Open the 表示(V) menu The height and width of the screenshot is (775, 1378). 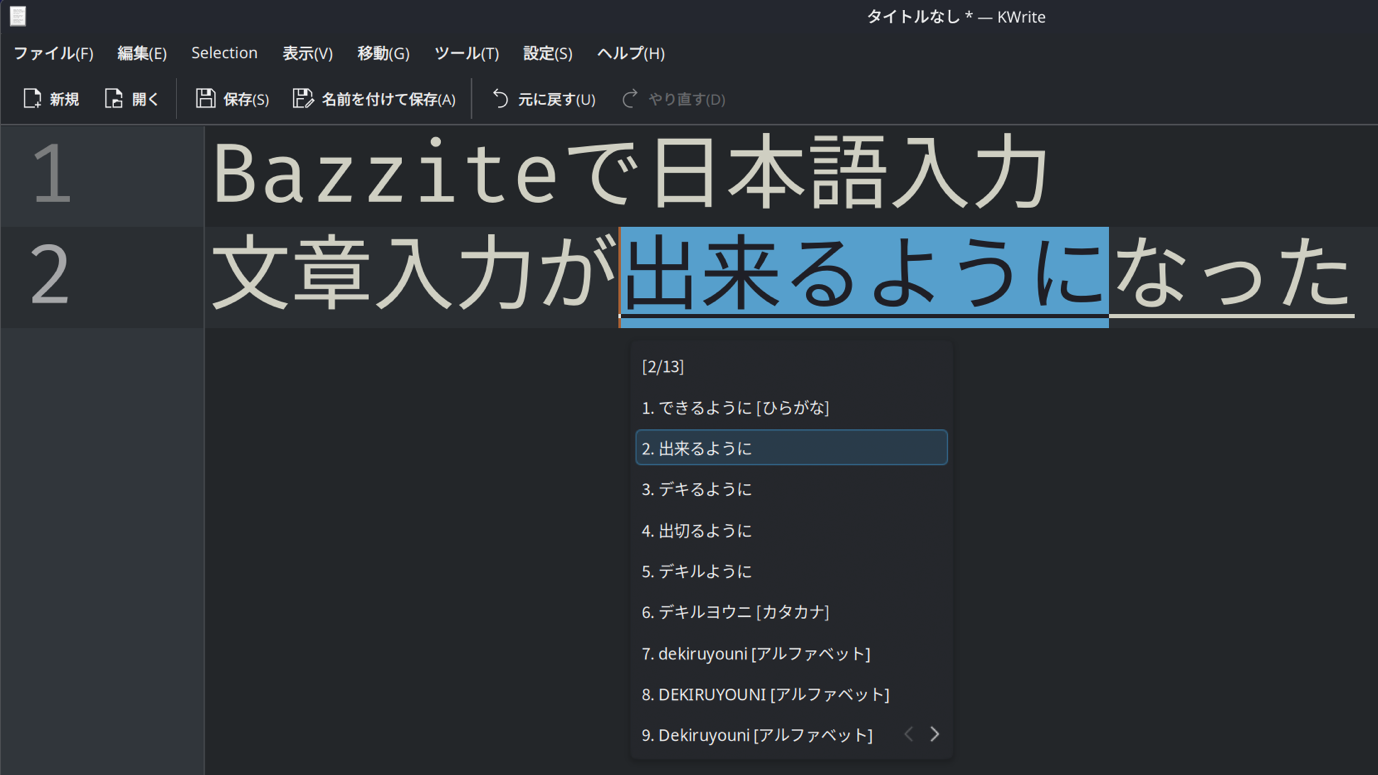307,53
